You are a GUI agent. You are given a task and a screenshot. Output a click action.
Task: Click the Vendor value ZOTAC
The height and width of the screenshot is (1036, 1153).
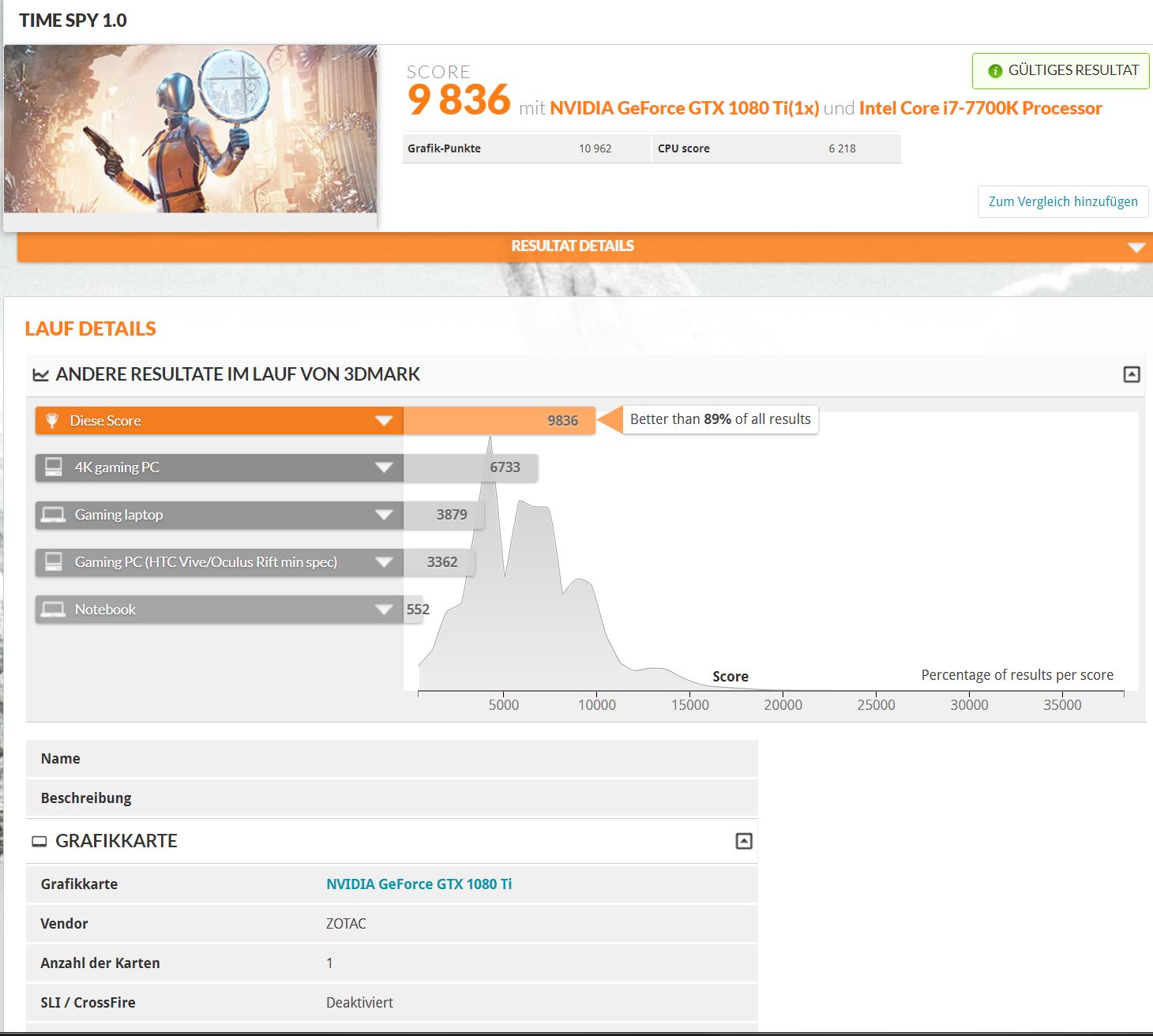pos(346,924)
